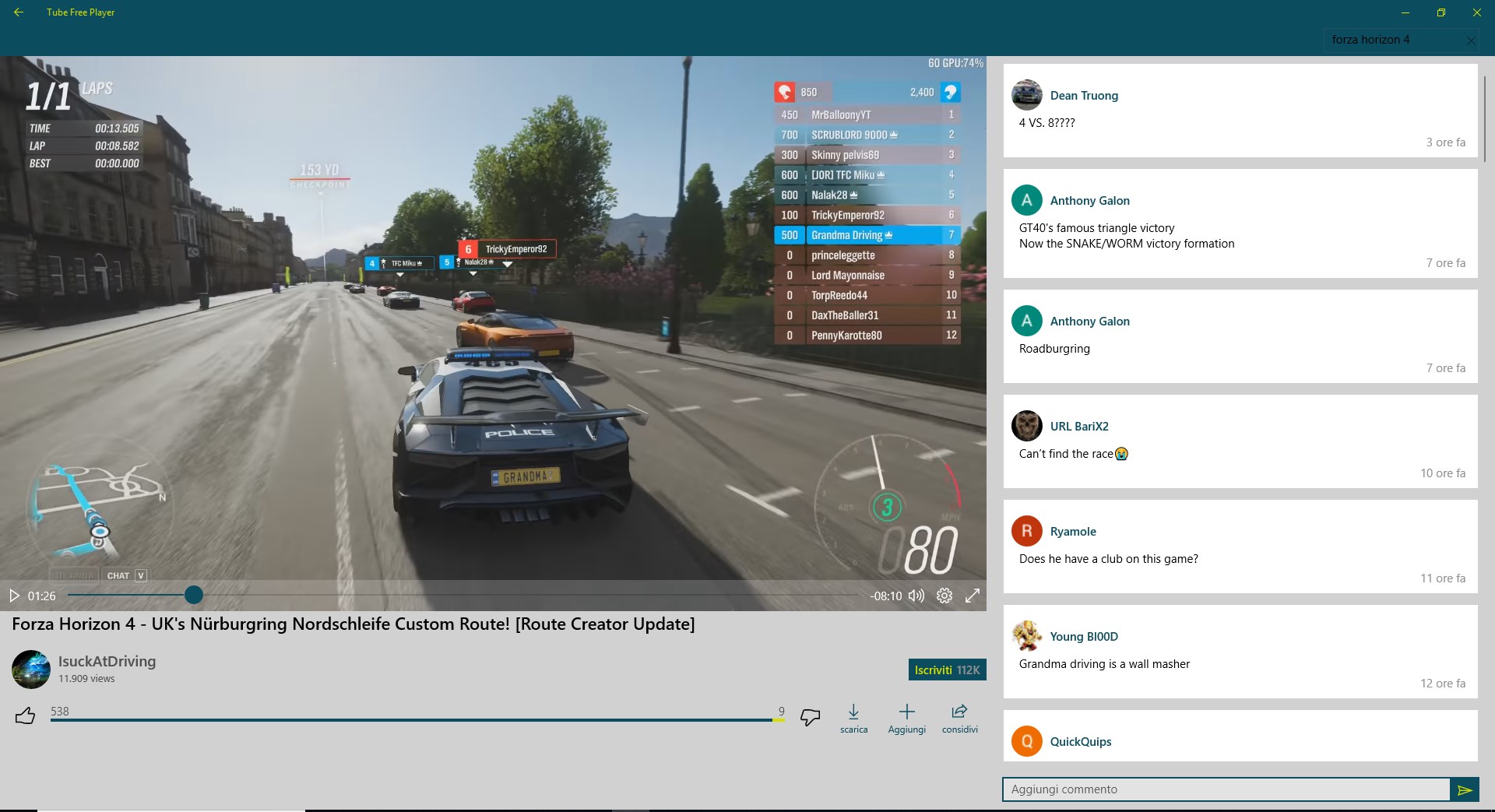Open URL BariX2's profile name

point(1079,427)
